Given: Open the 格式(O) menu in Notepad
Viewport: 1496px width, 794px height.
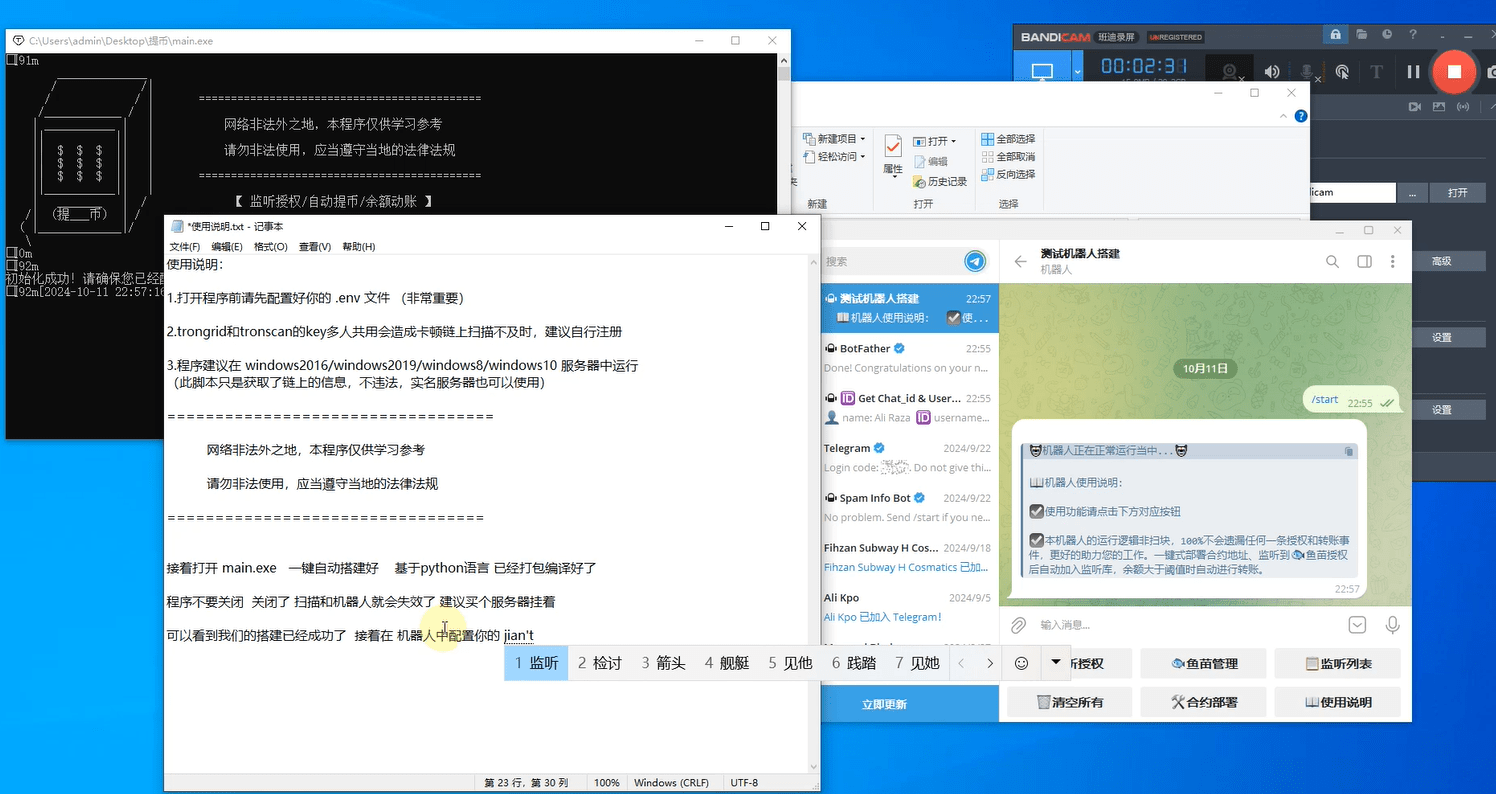Looking at the screenshot, I should pyautogui.click(x=271, y=246).
